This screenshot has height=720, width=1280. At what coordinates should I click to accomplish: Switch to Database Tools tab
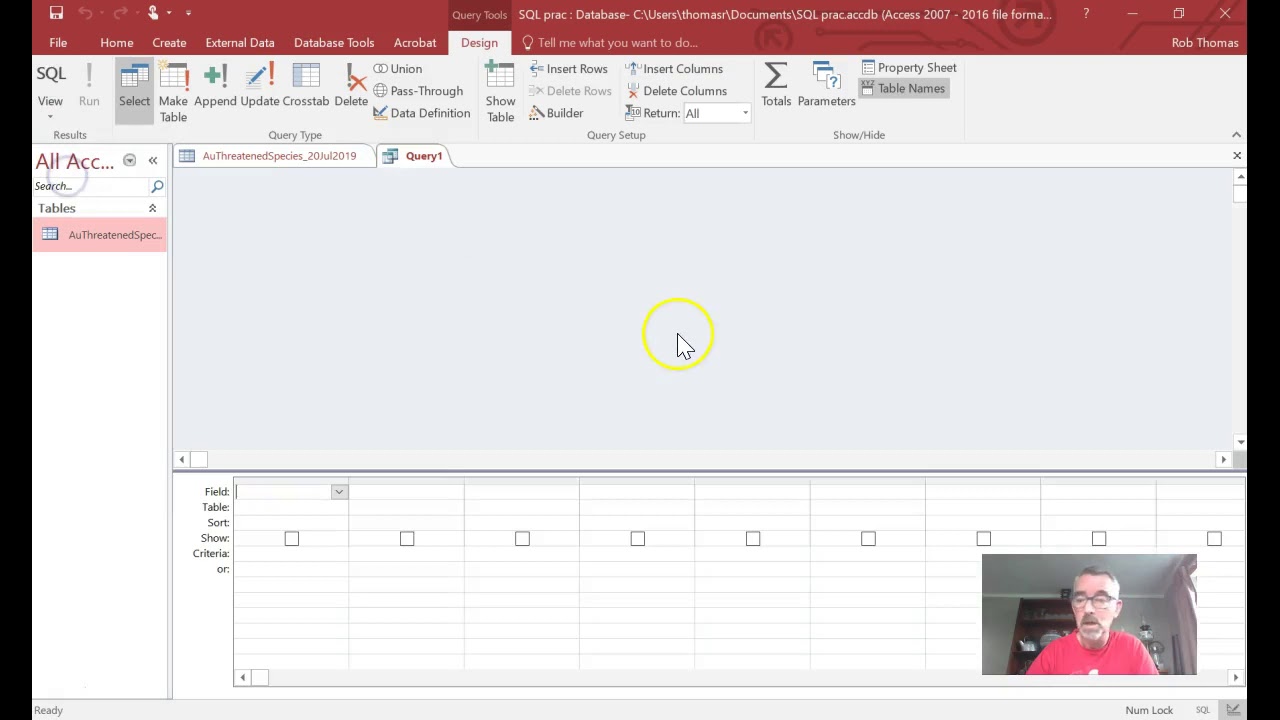(x=334, y=43)
